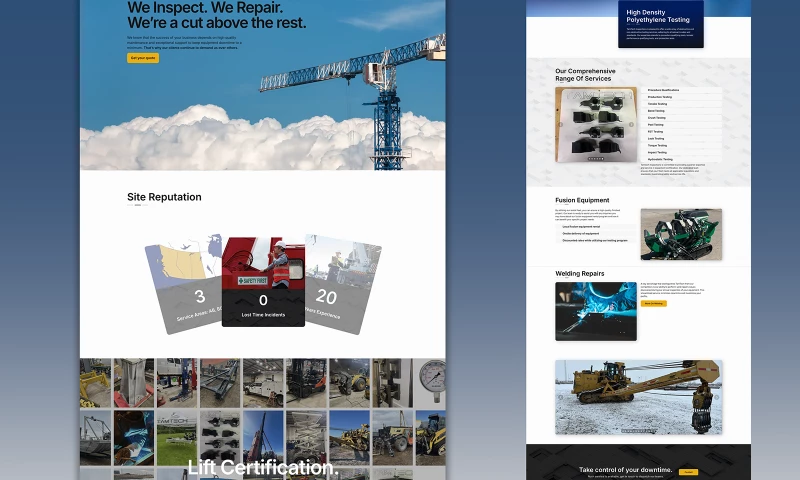Select 'Peel Testing' in services list
The width and height of the screenshot is (800, 480).
681,125
